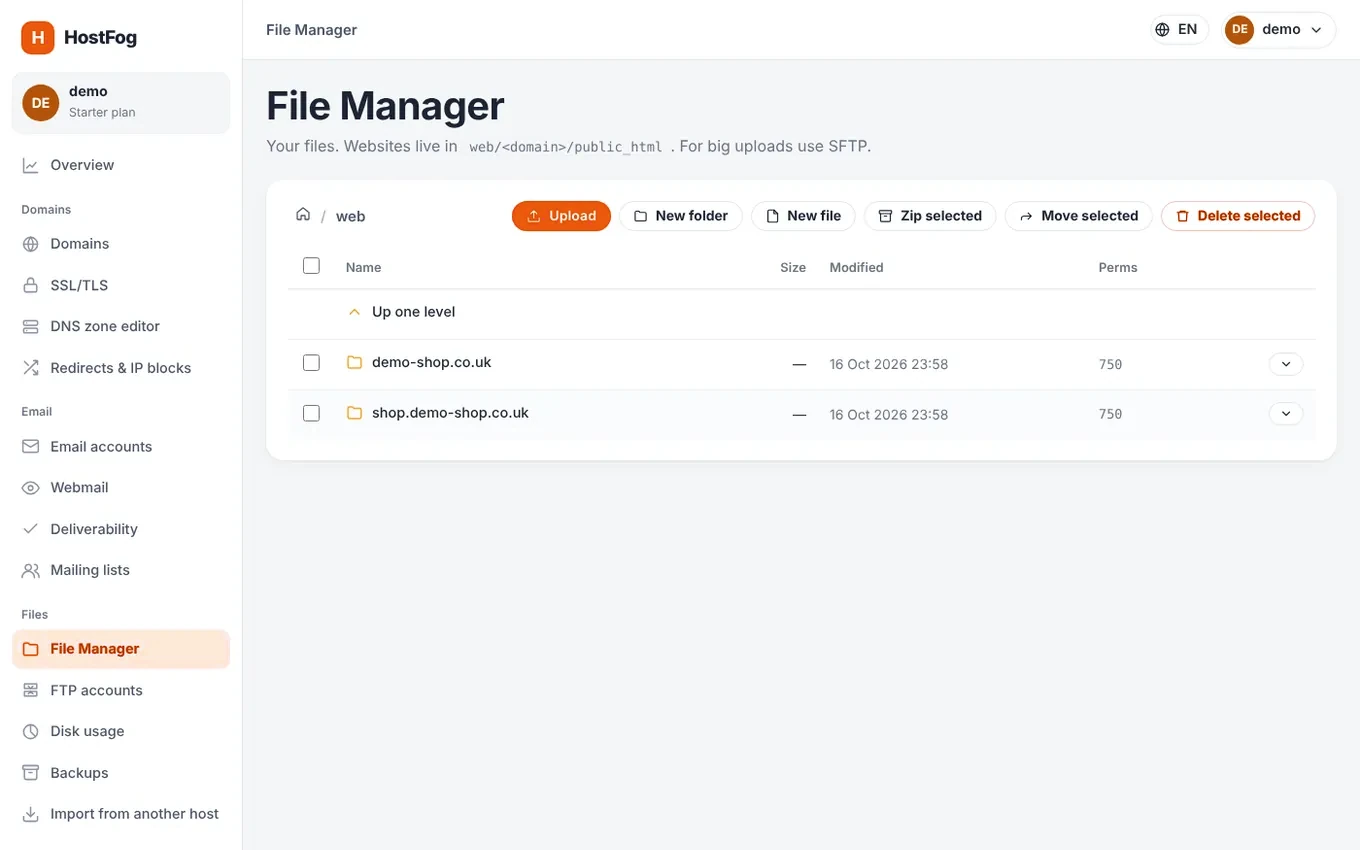This screenshot has height=850, width=1360.
Task: Go to Email accounts
Action: [x=121, y=447]
